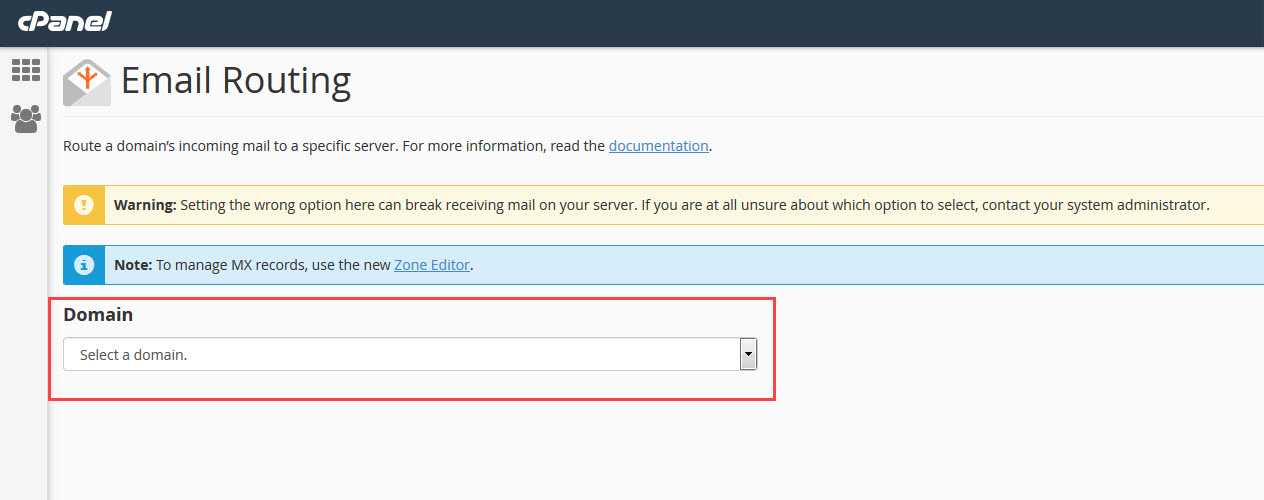Click the blue info note icon
1264x500 pixels.
tap(84, 265)
